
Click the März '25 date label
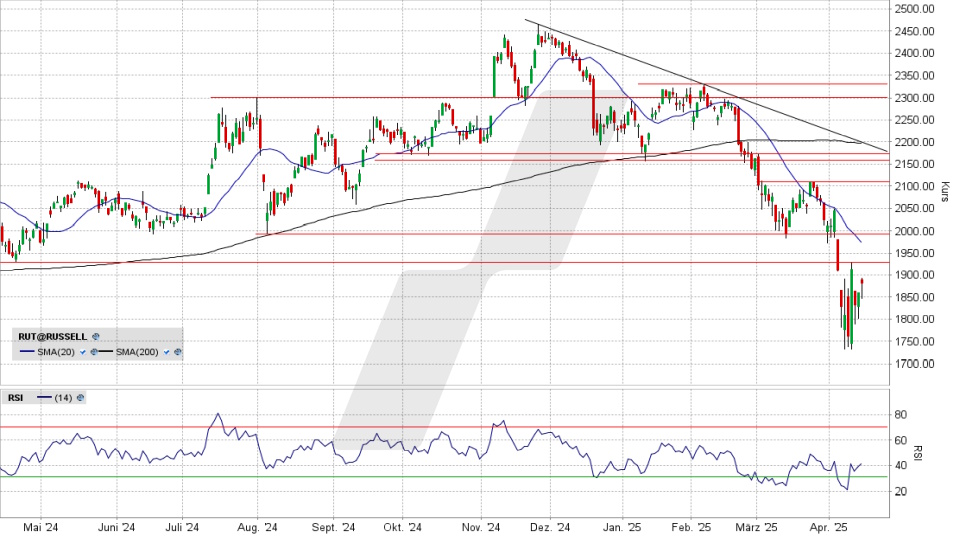point(756,527)
